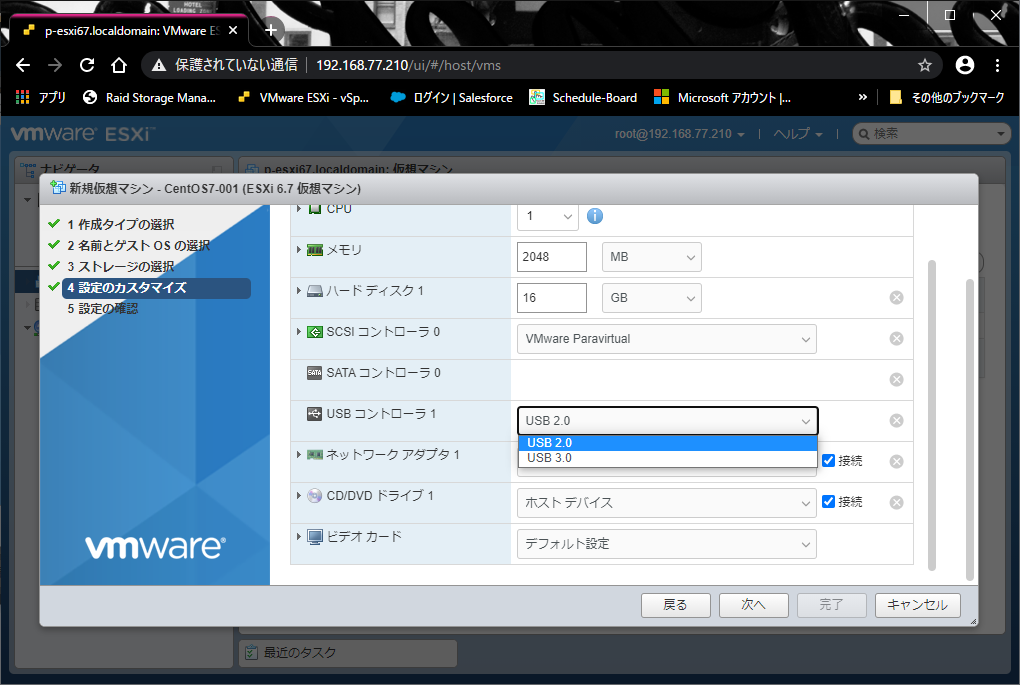Image resolution: width=1020 pixels, height=685 pixels.
Task: Click the USB controller 1 icon
Action: 315,414
